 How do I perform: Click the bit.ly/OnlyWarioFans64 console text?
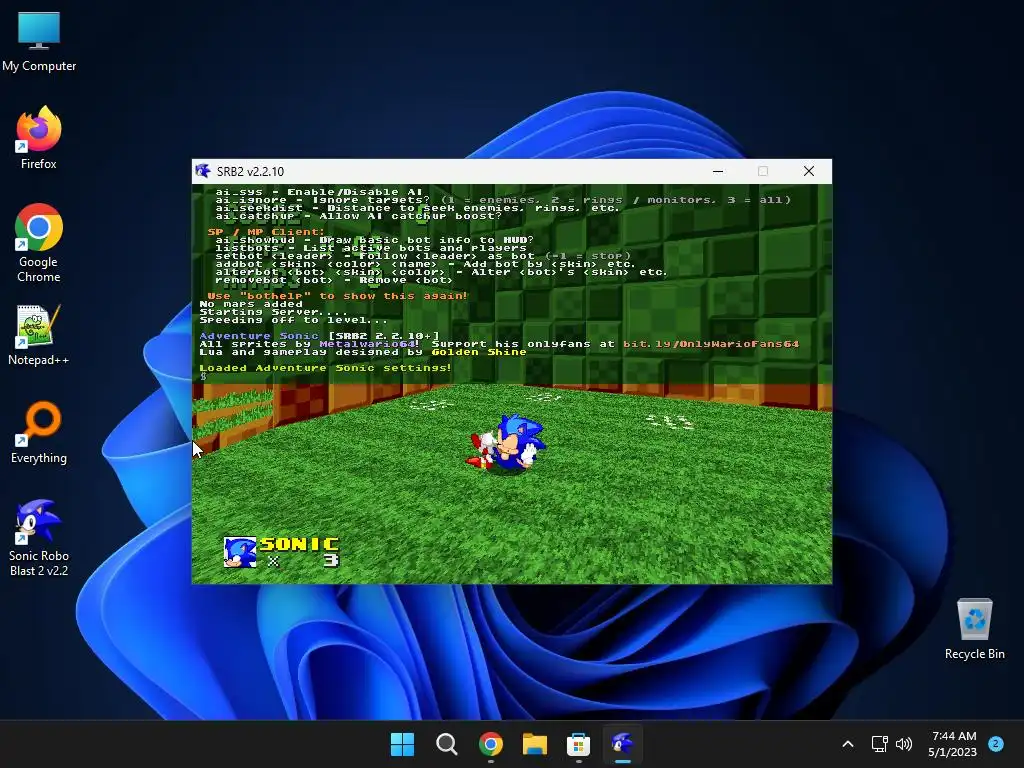coord(711,344)
